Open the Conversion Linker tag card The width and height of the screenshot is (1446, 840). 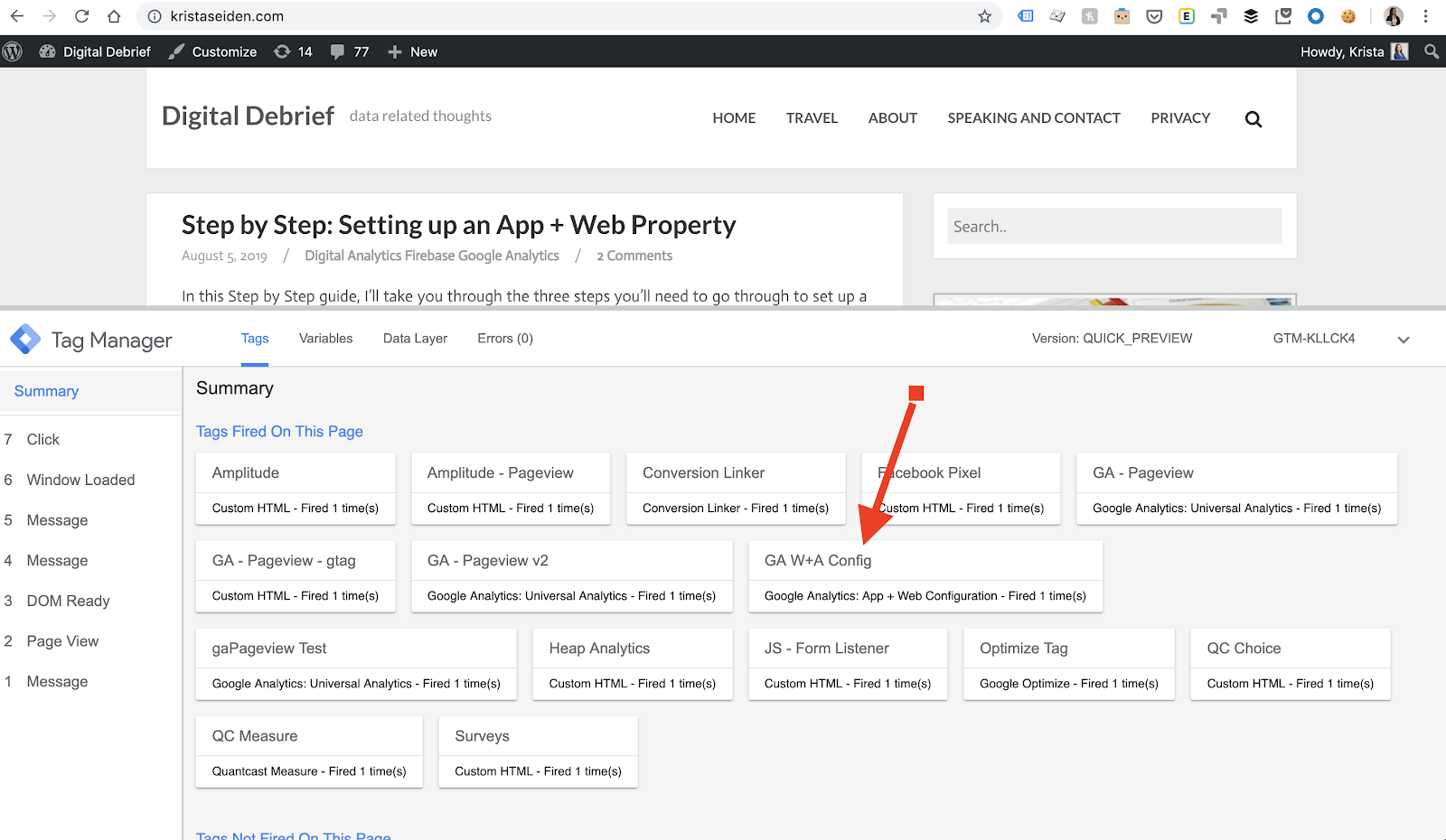pyautogui.click(x=736, y=489)
